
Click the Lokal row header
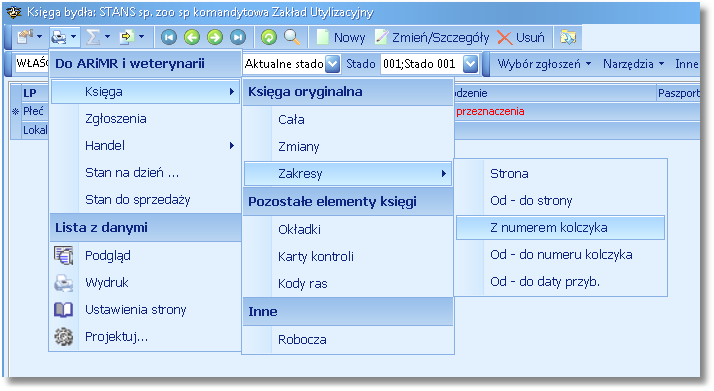coord(35,130)
